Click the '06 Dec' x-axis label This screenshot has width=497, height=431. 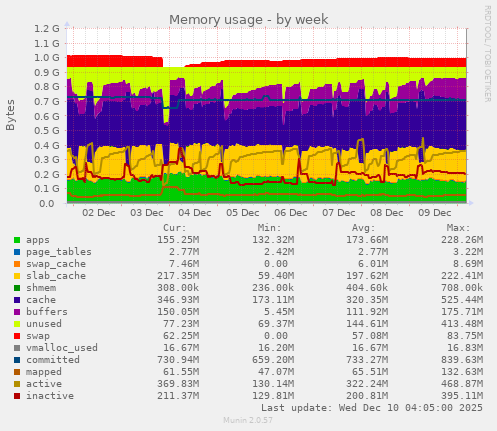pos(291,213)
